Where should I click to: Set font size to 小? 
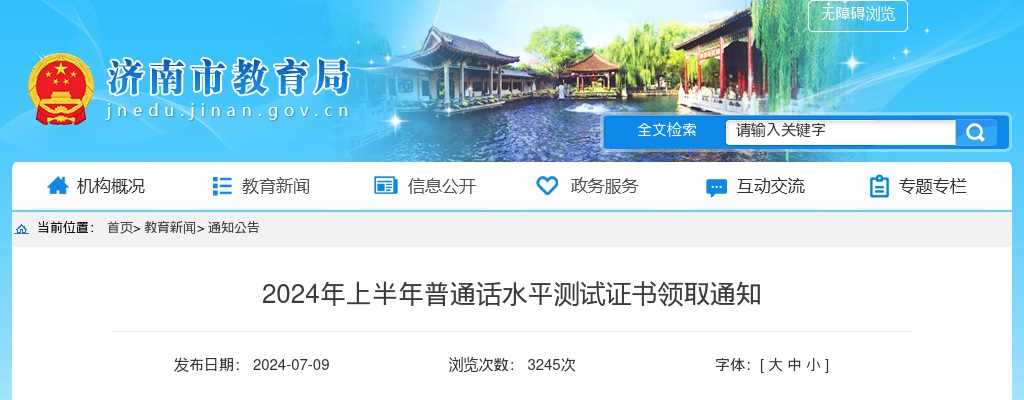point(812,365)
